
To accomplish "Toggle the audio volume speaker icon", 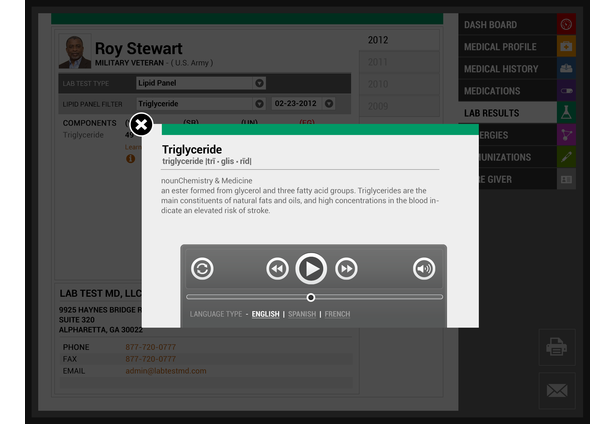I will coord(424,269).
